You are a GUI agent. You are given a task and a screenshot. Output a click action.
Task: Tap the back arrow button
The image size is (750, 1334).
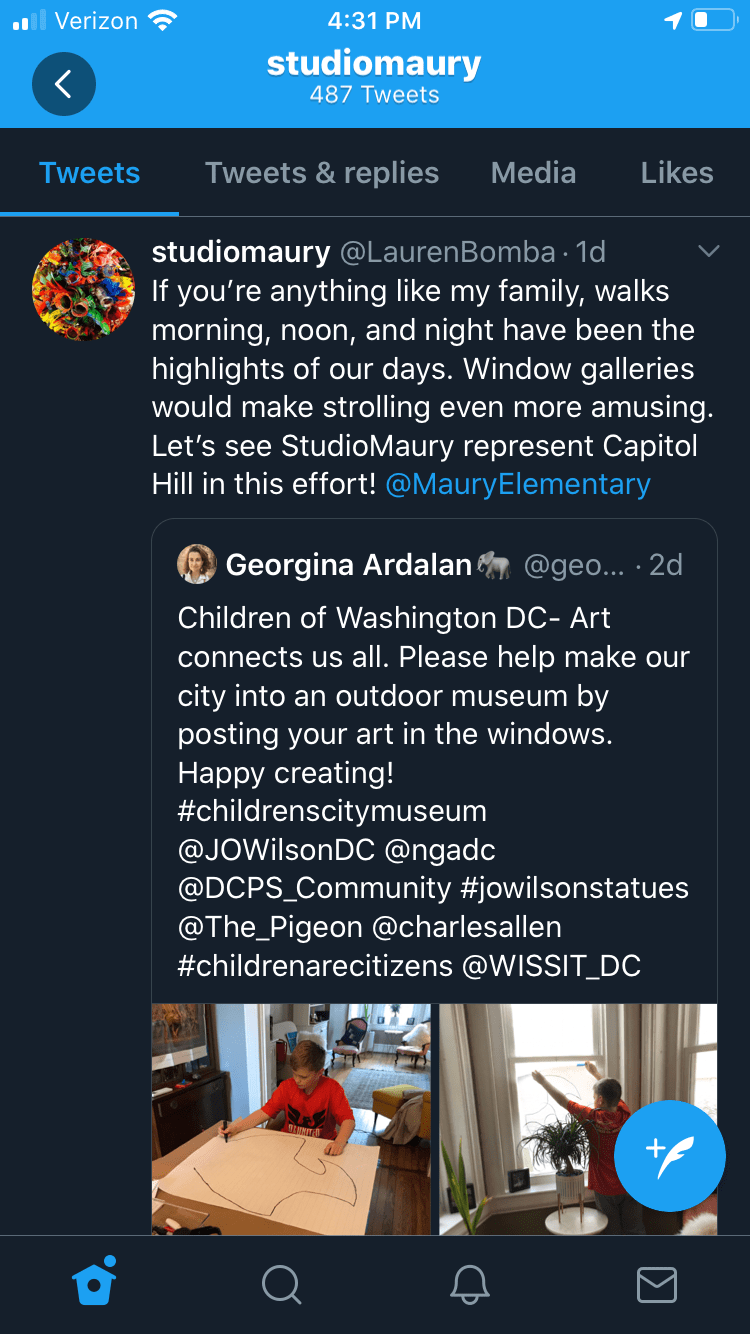click(64, 84)
